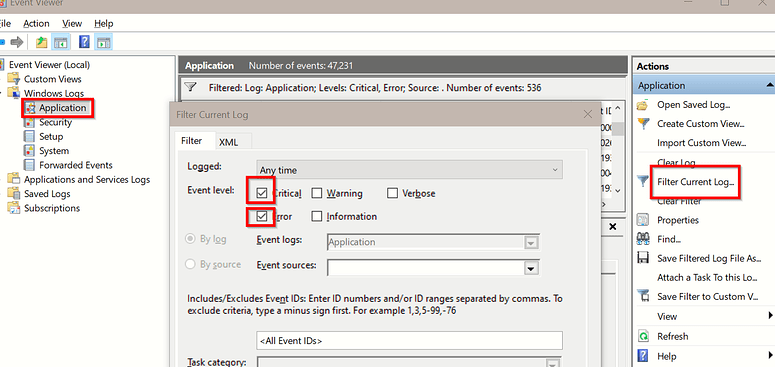Click the Help icon in Actions pane
Viewport: 775px width, 367px height.
click(643, 356)
